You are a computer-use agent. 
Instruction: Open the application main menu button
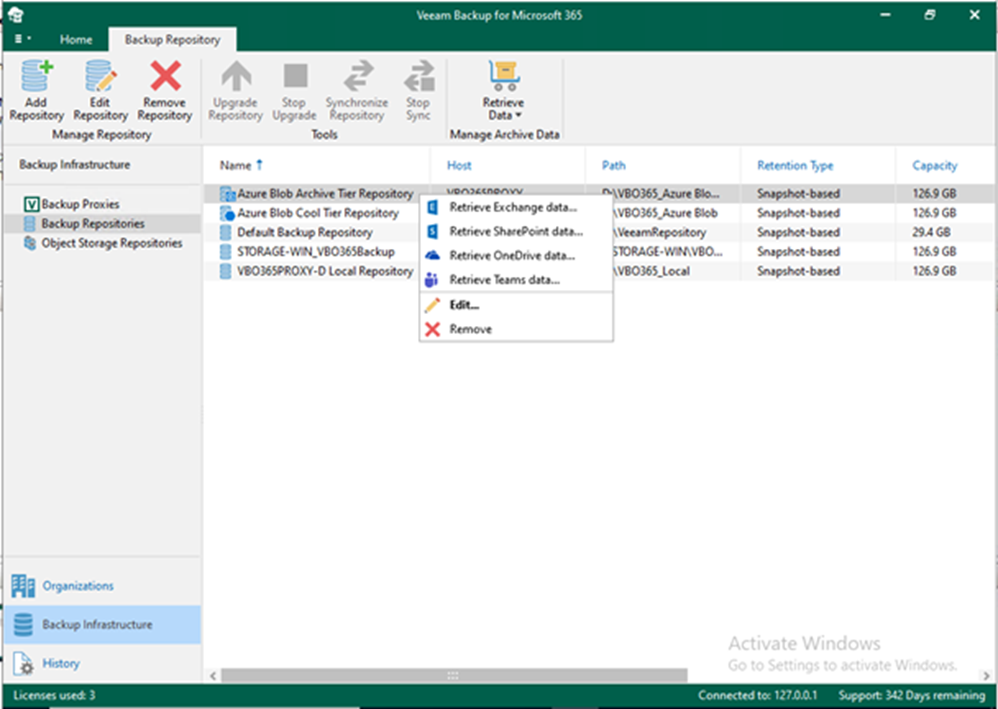(22, 39)
